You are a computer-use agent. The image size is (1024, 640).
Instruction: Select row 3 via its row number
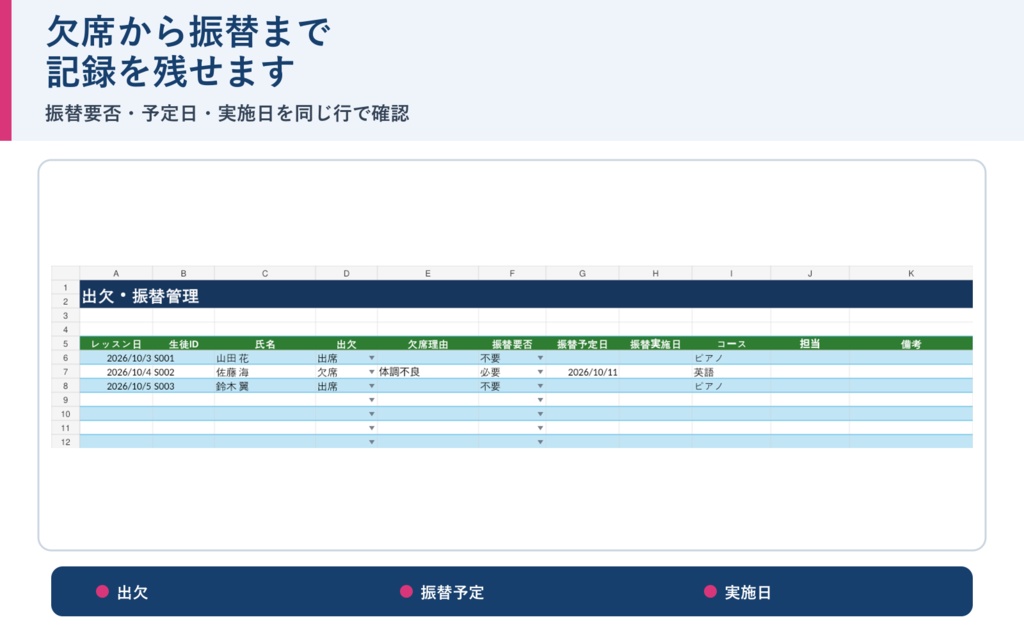(65, 315)
